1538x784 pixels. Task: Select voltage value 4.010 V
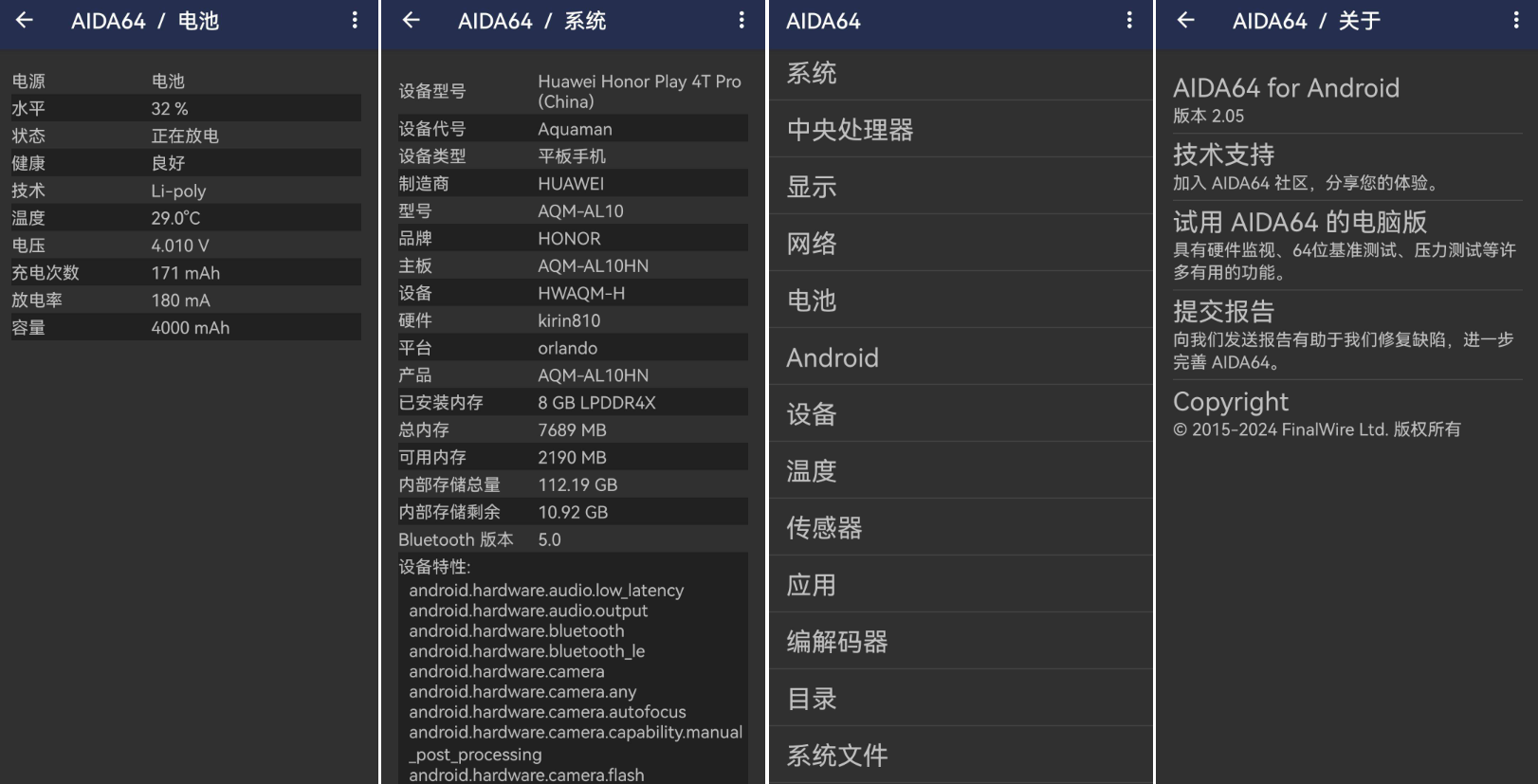coord(180,246)
